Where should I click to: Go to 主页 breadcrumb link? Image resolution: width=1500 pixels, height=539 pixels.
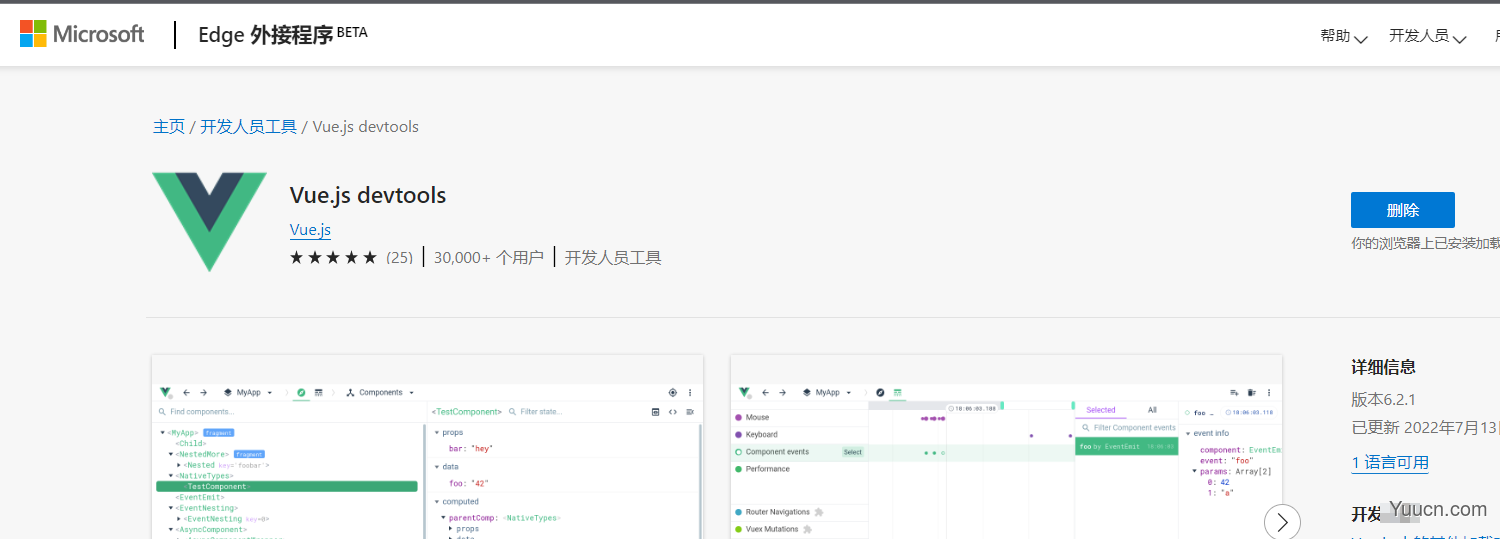point(169,127)
